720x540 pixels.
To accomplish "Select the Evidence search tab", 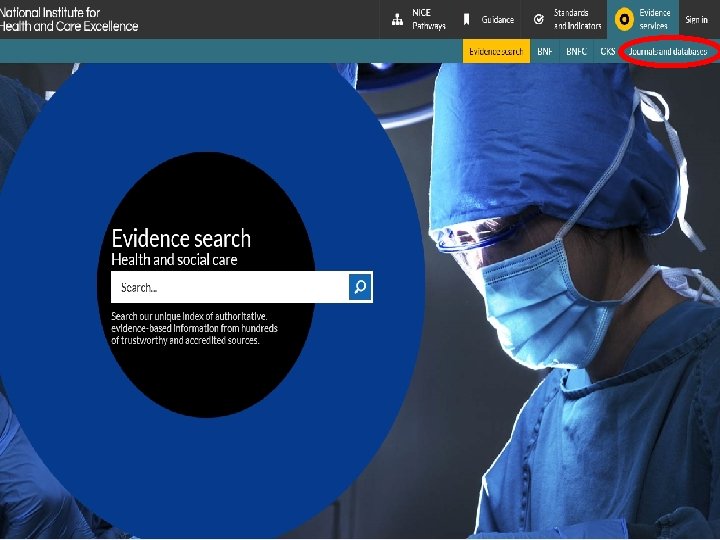I will tap(496, 51).
